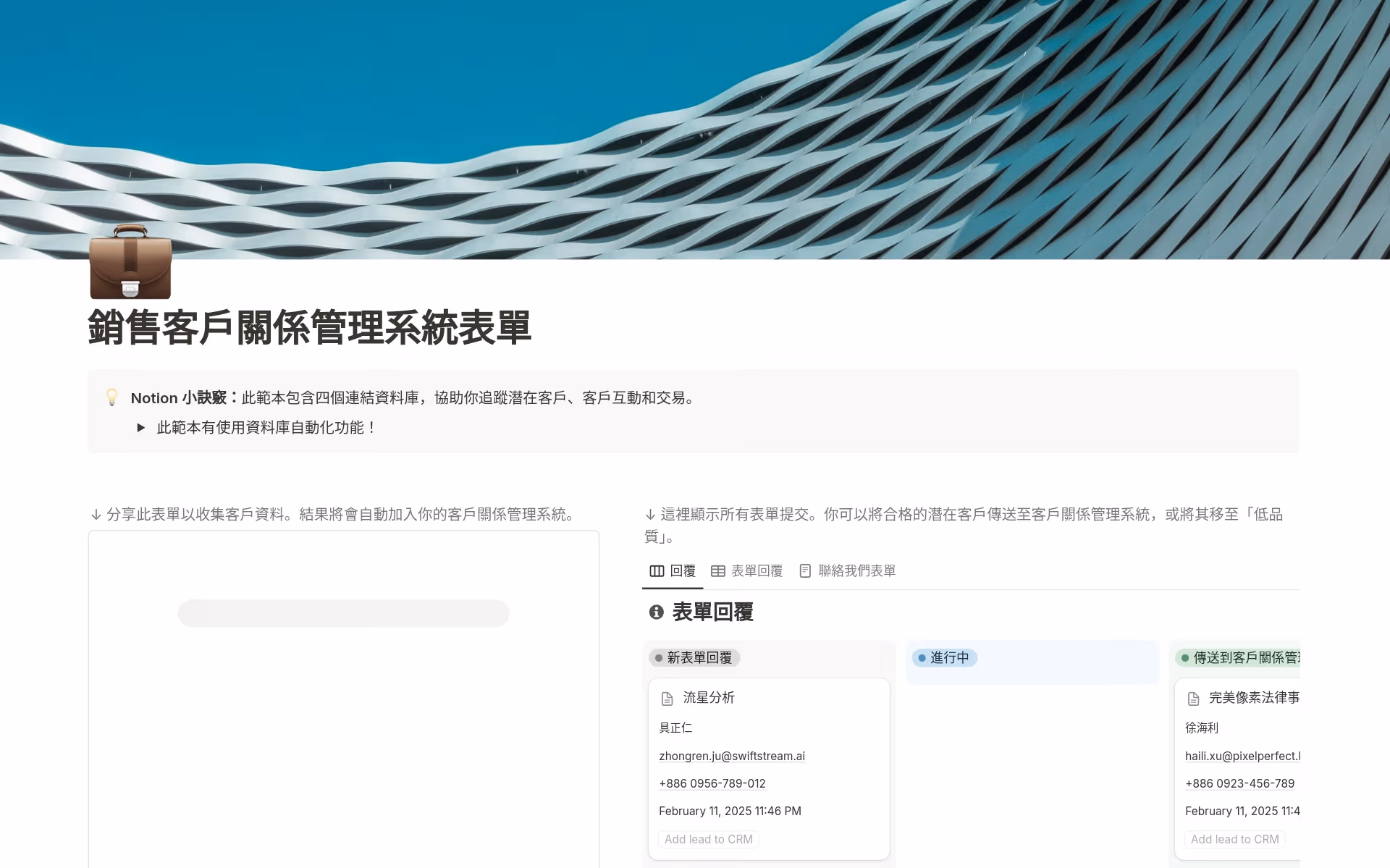The height and width of the screenshot is (868, 1390).
Task: Click Add lead to CRM on the 流星分析 card
Action: [707, 839]
